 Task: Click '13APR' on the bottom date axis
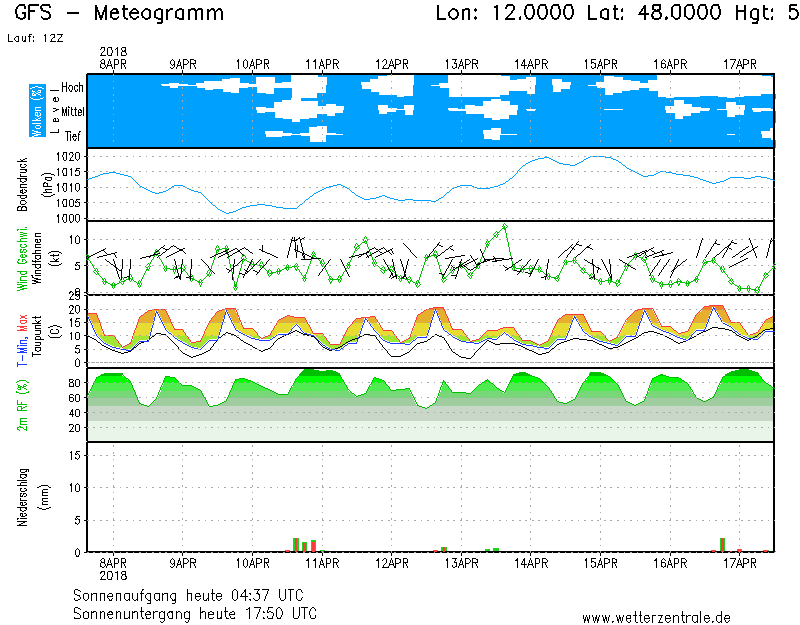tap(461, 563)
